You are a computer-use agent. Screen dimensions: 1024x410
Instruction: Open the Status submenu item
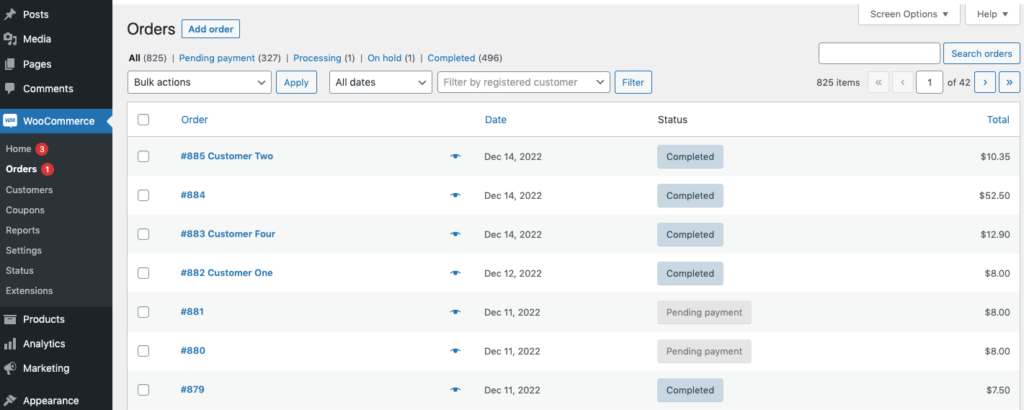tap(20, 270)
